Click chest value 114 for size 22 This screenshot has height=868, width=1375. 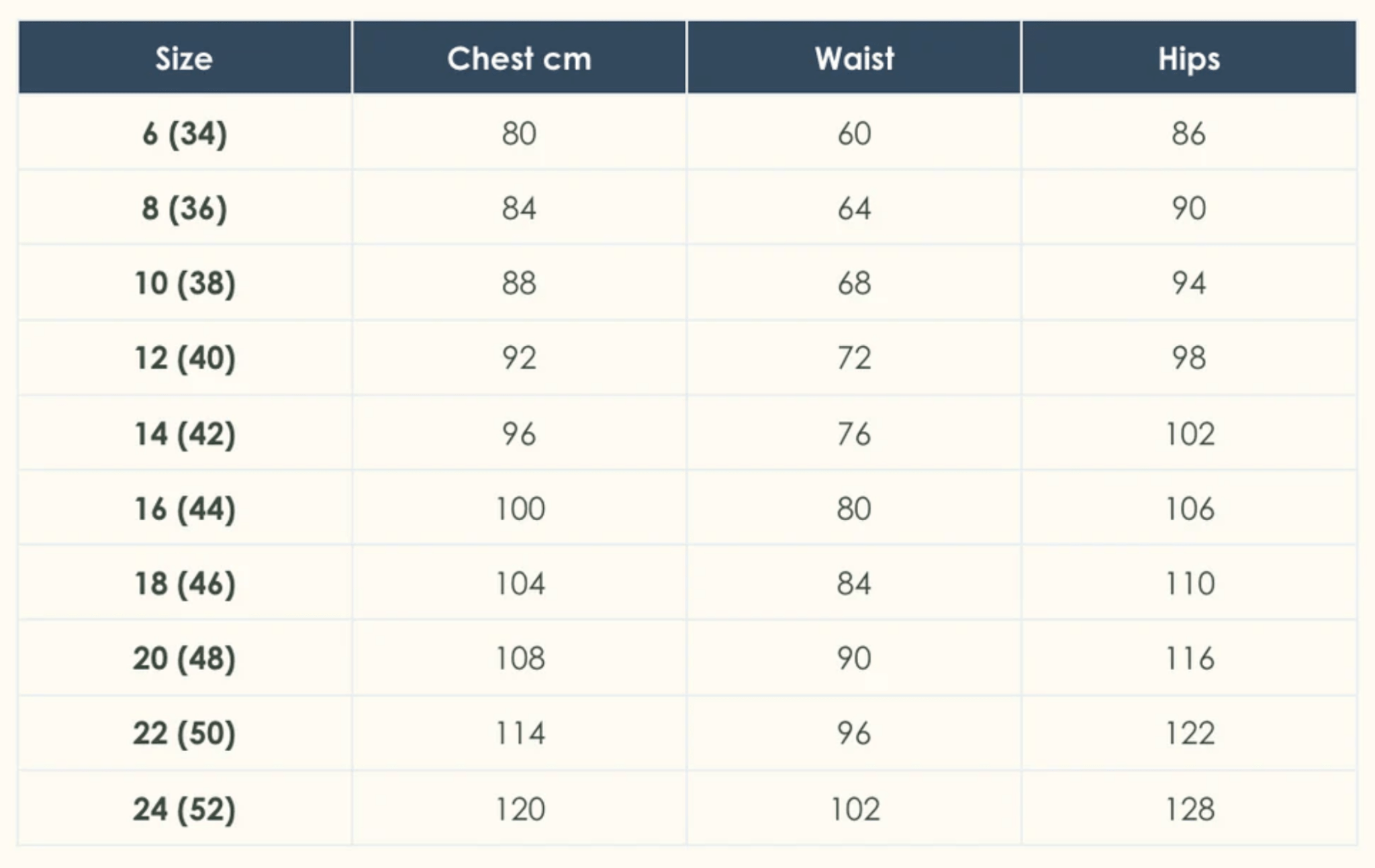[x=520, y=732]
